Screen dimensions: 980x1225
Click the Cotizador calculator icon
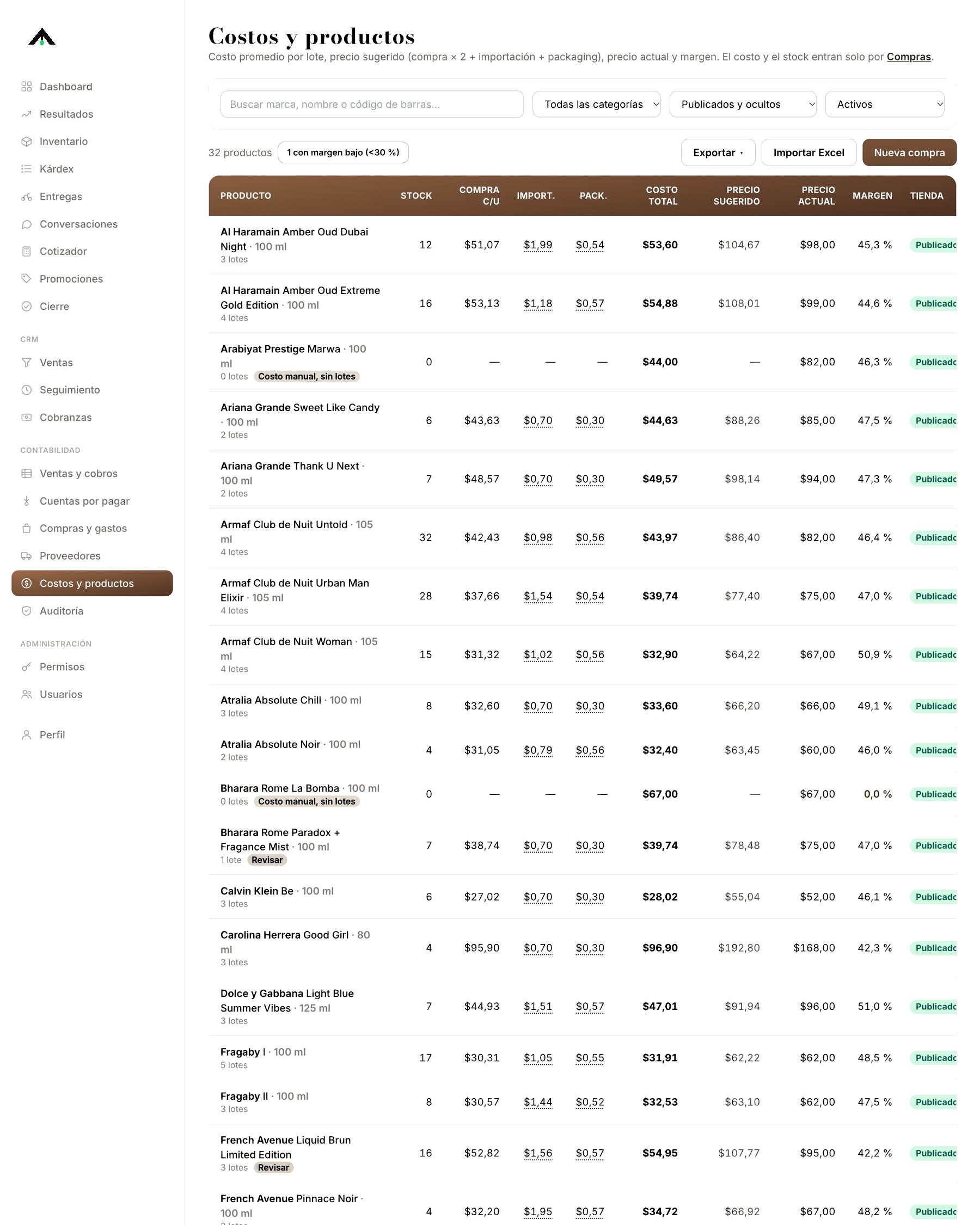coord(26,251)
